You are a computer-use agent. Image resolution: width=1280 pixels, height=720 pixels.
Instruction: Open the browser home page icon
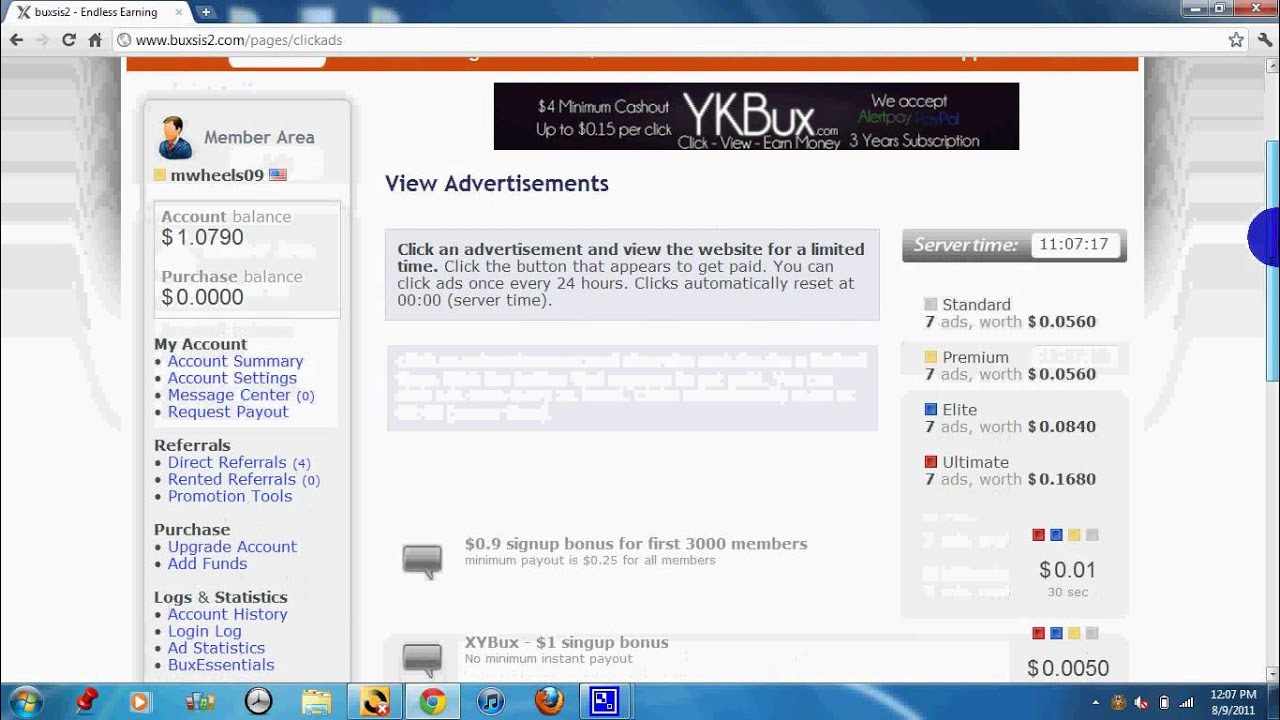(x=95, y=40)
